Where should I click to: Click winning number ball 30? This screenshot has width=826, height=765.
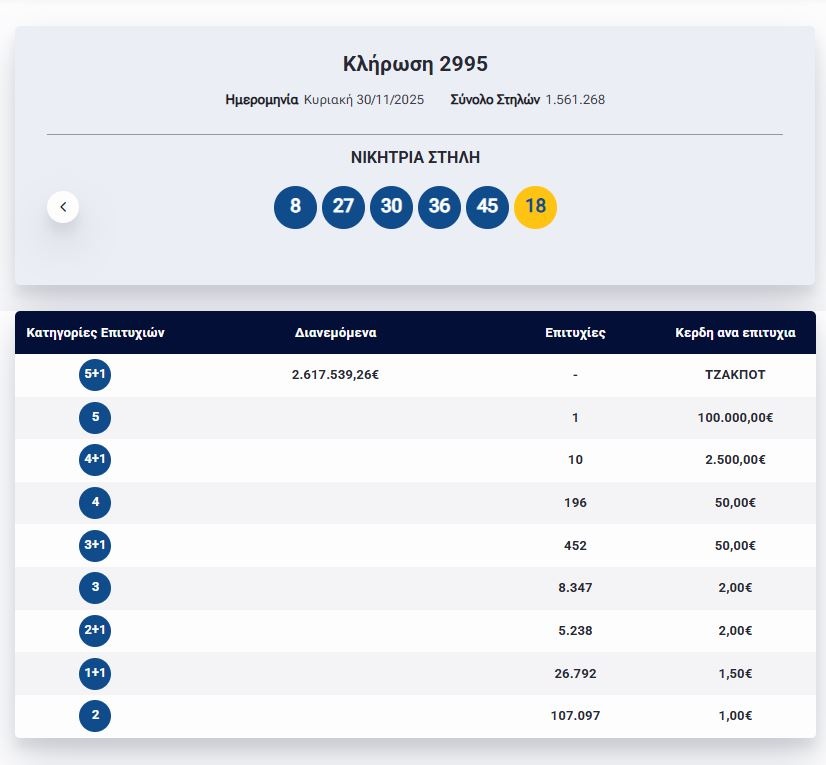[x=391, y=207]
